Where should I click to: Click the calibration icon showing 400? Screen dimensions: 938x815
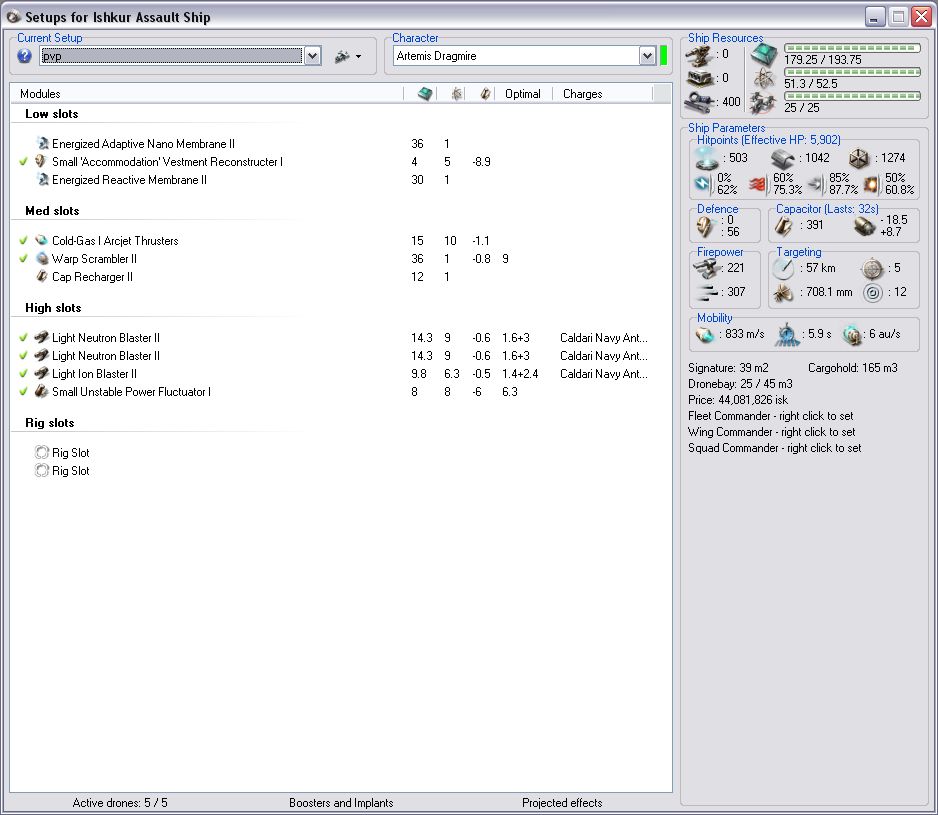coord(699,102)
